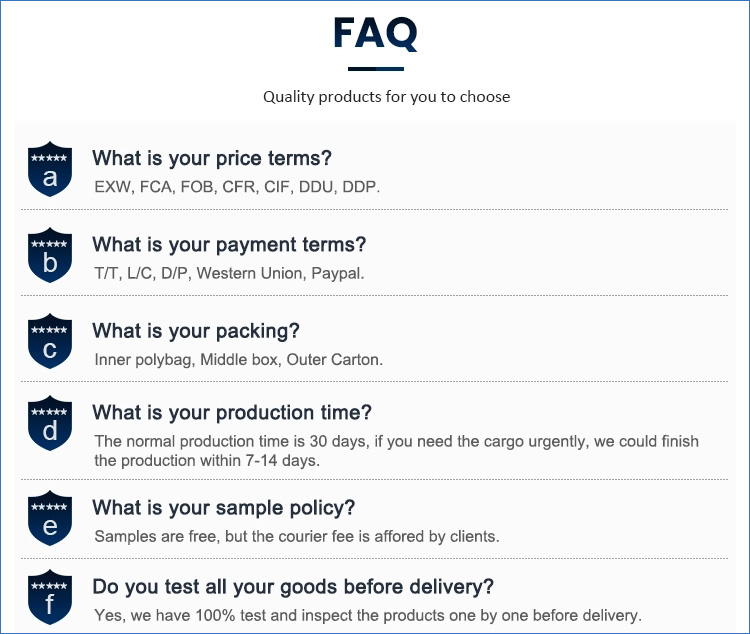Click the "Samples are free" answer text
Screen dimensions: 750x634
point(296,536)
